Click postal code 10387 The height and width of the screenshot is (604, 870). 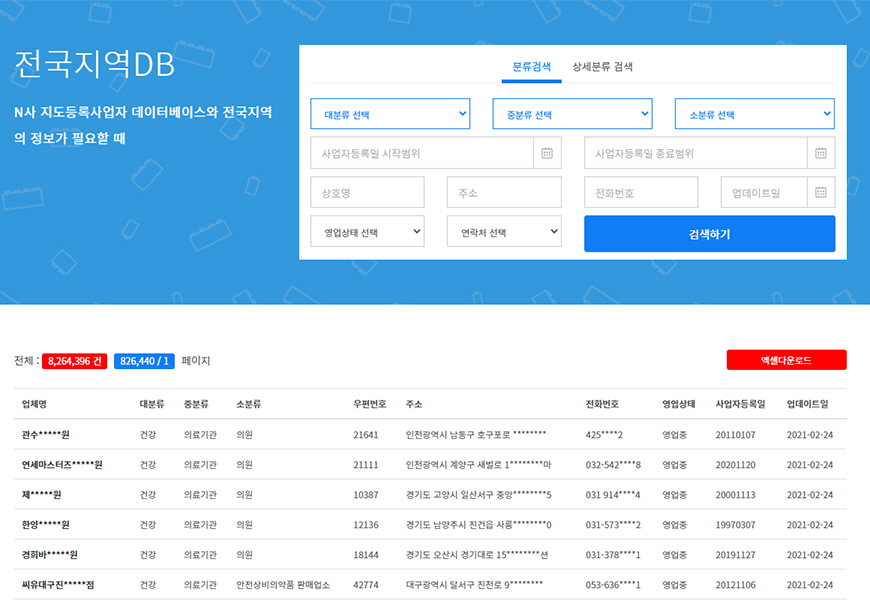pyautogui.click(x=366, y=495)
